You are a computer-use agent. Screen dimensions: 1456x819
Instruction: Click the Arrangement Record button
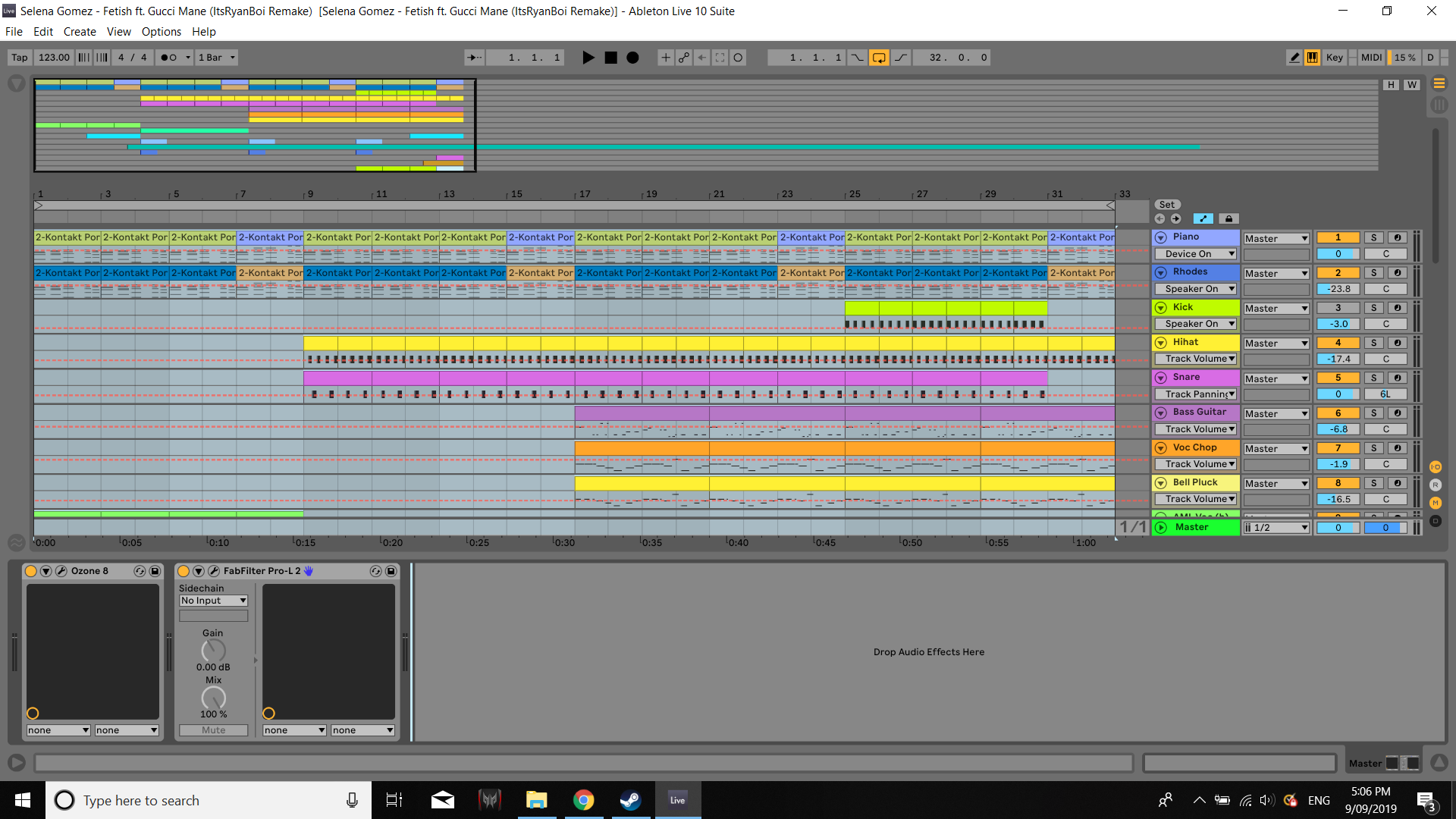632,58
